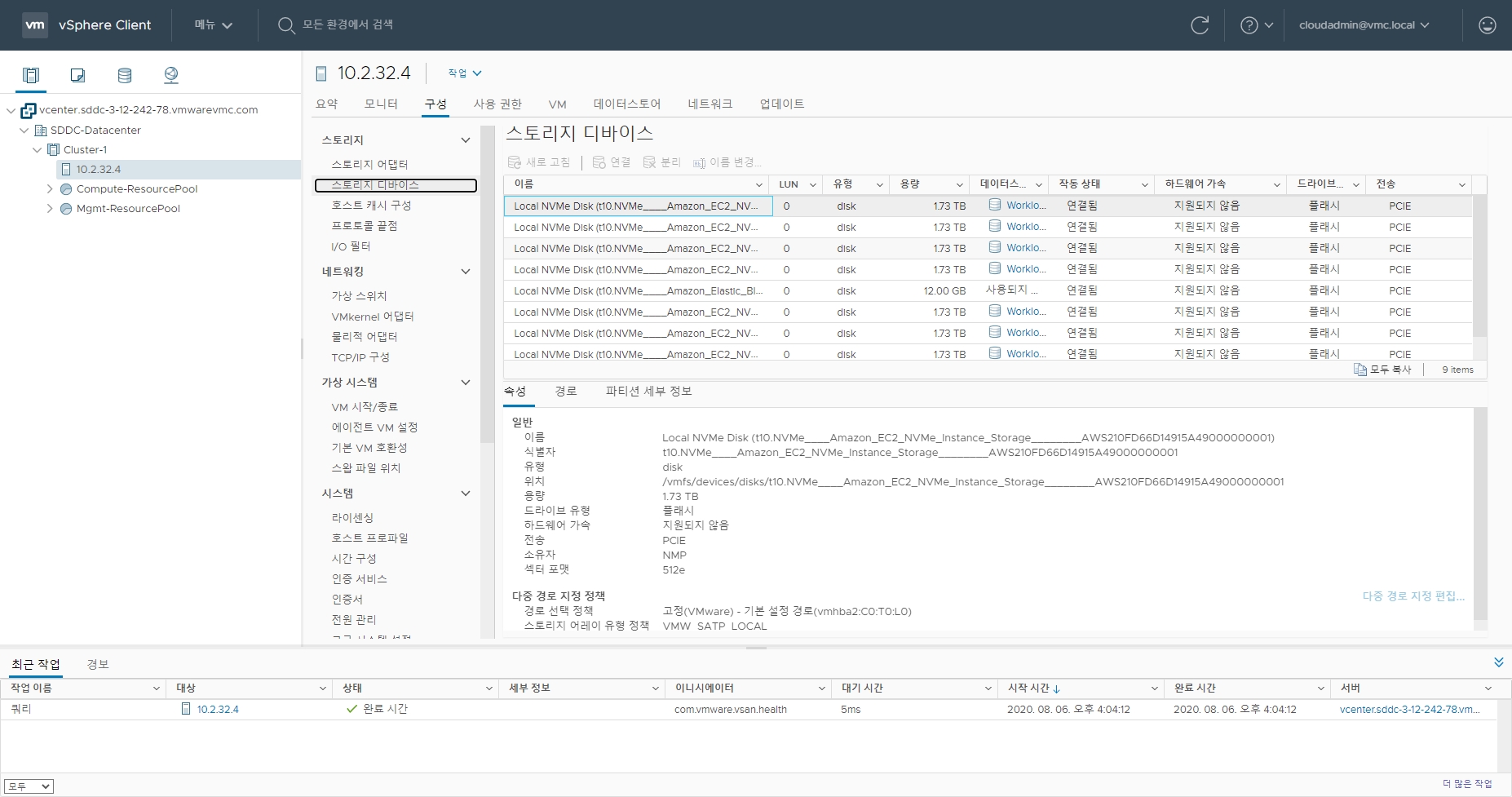The image size is (1512, 797).
Task: Switch to the 경보 bottom tab
Action: (98, 664)
